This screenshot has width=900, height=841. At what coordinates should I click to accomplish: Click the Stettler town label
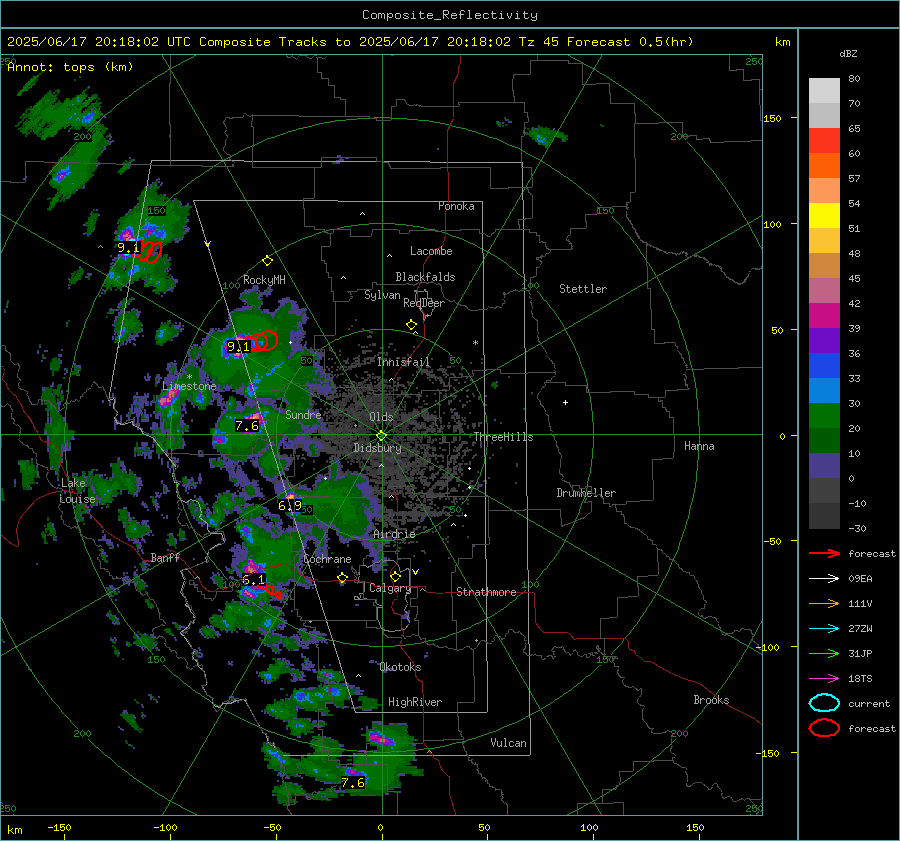[x=583, y=289]
